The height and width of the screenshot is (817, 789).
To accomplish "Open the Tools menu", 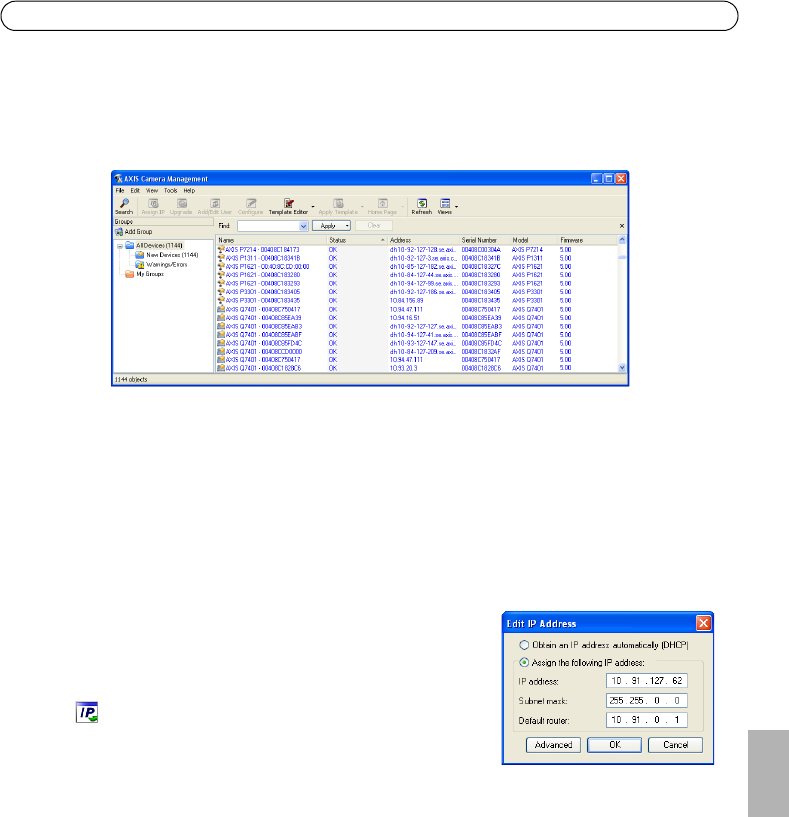I will (170, 191).
